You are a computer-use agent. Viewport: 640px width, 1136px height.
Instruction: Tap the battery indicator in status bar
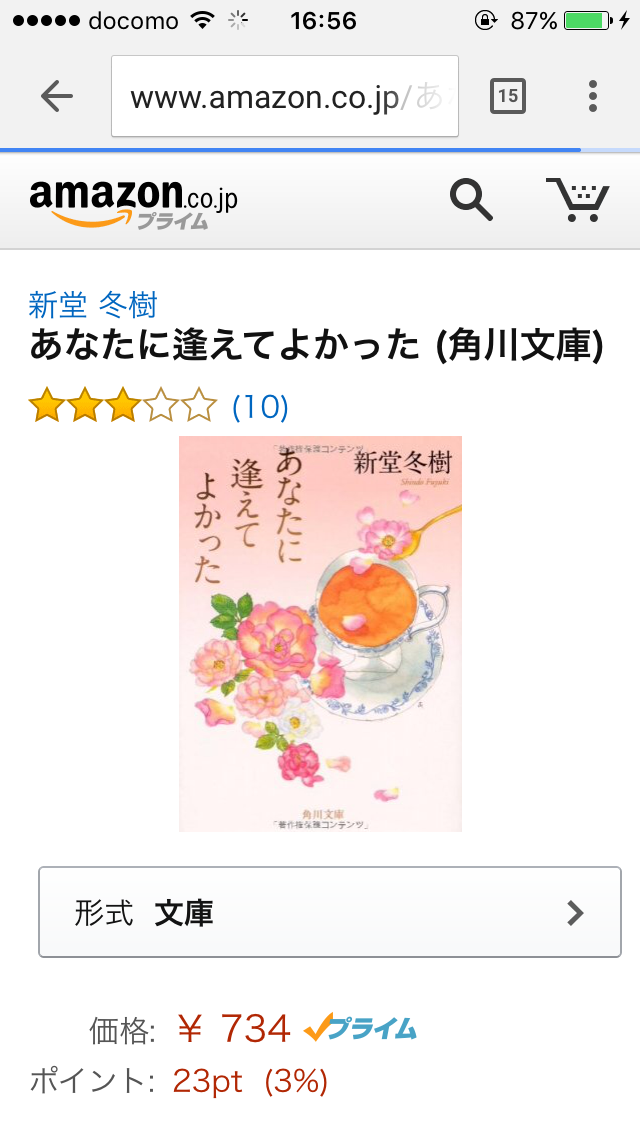click(x=587, y=20)
